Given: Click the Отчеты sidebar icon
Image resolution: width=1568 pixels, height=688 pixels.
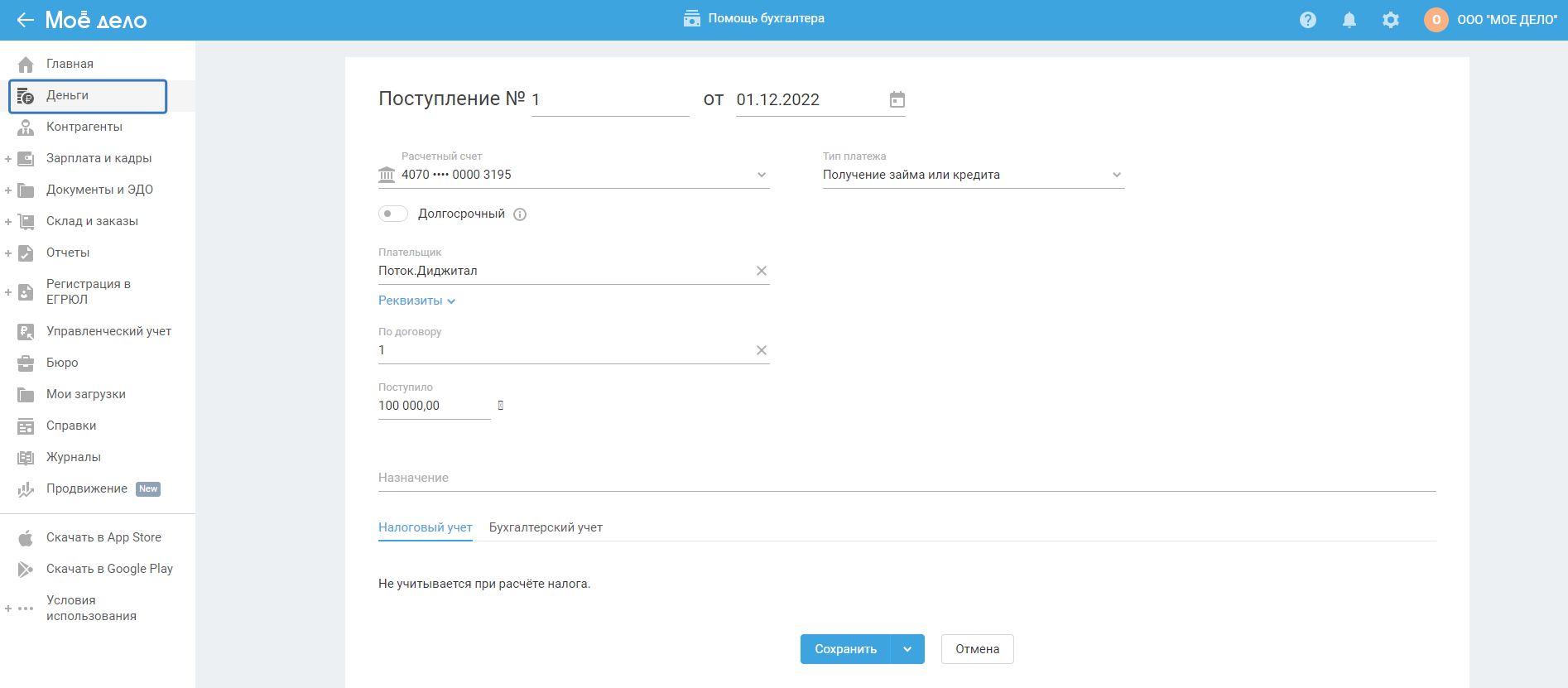Looking at the screenshot, I should tap(26, 253).
